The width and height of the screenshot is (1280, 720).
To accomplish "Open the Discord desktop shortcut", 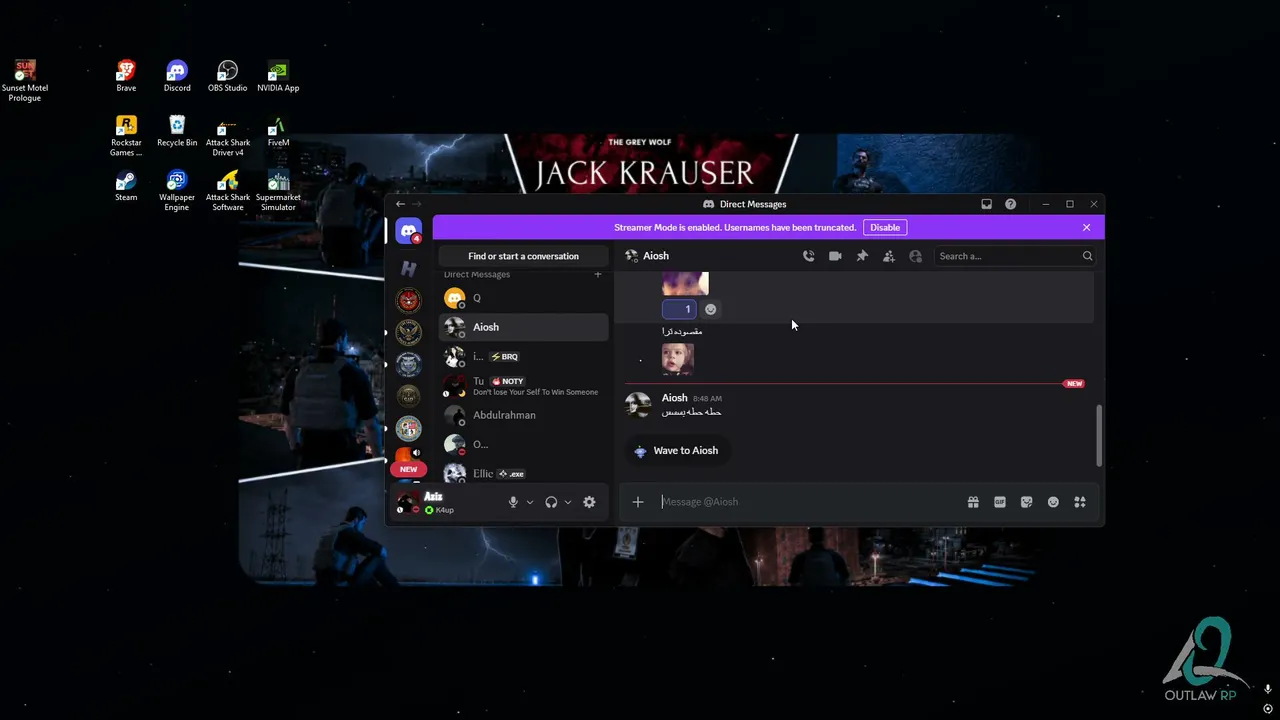I will point(177,76).
